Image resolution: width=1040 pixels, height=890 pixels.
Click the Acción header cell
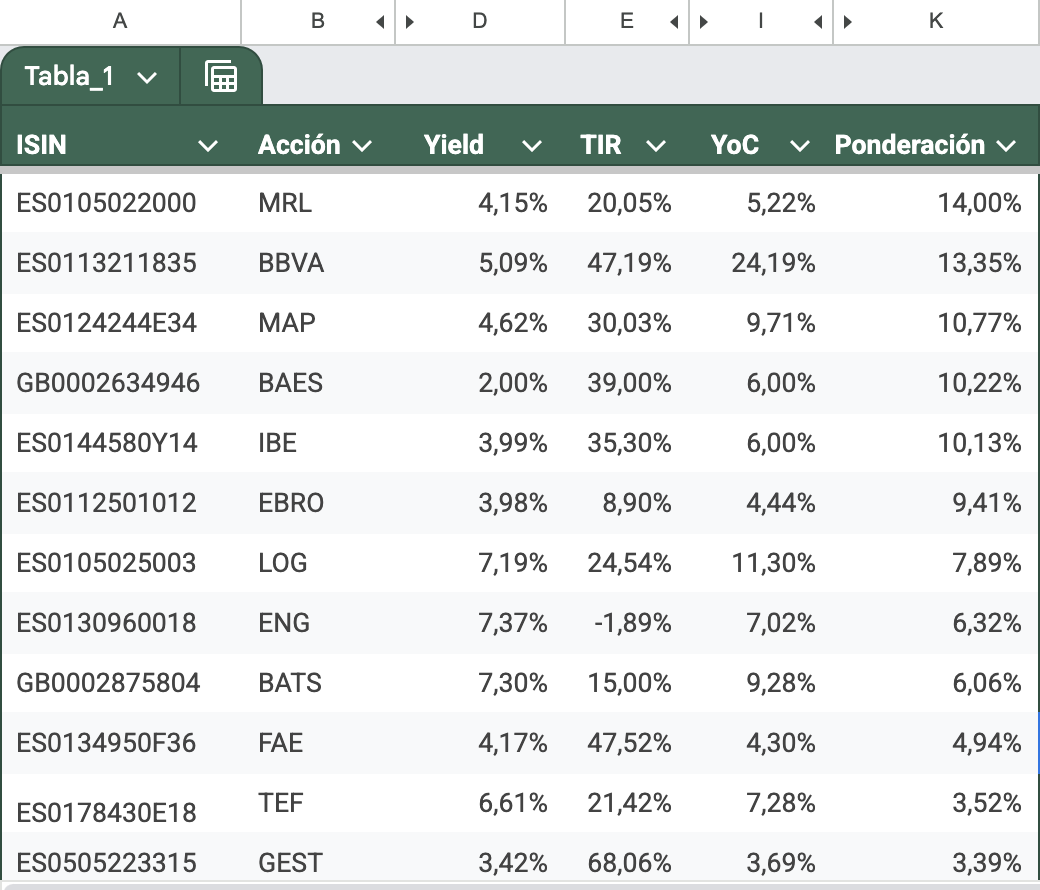(318, 135)
